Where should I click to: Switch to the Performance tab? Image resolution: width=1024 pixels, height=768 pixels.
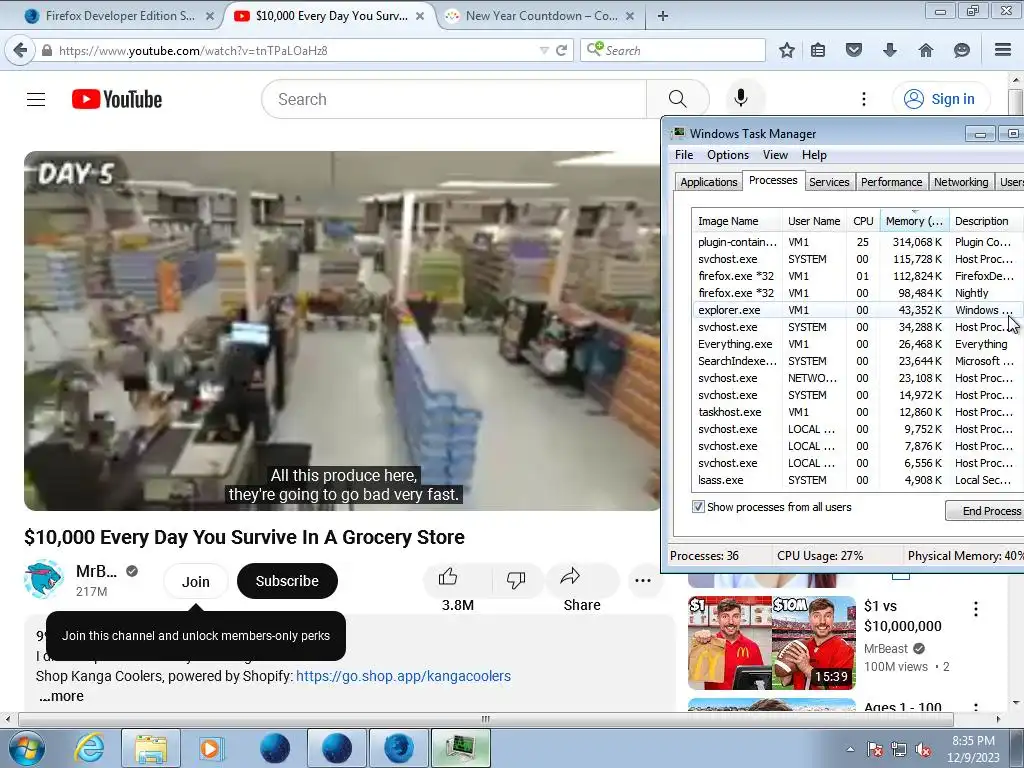pos(891,182)
